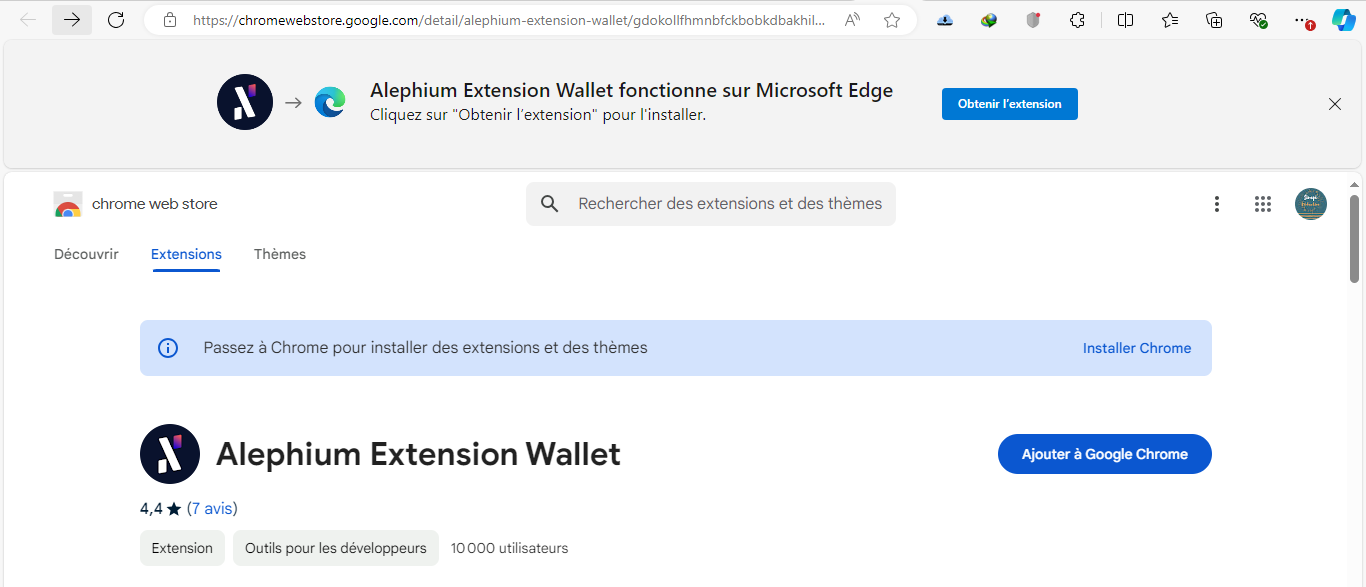The image size is (1366, 587).
Task: Click the Alephium Extension Wallet page title
Action: coord(418,454)
